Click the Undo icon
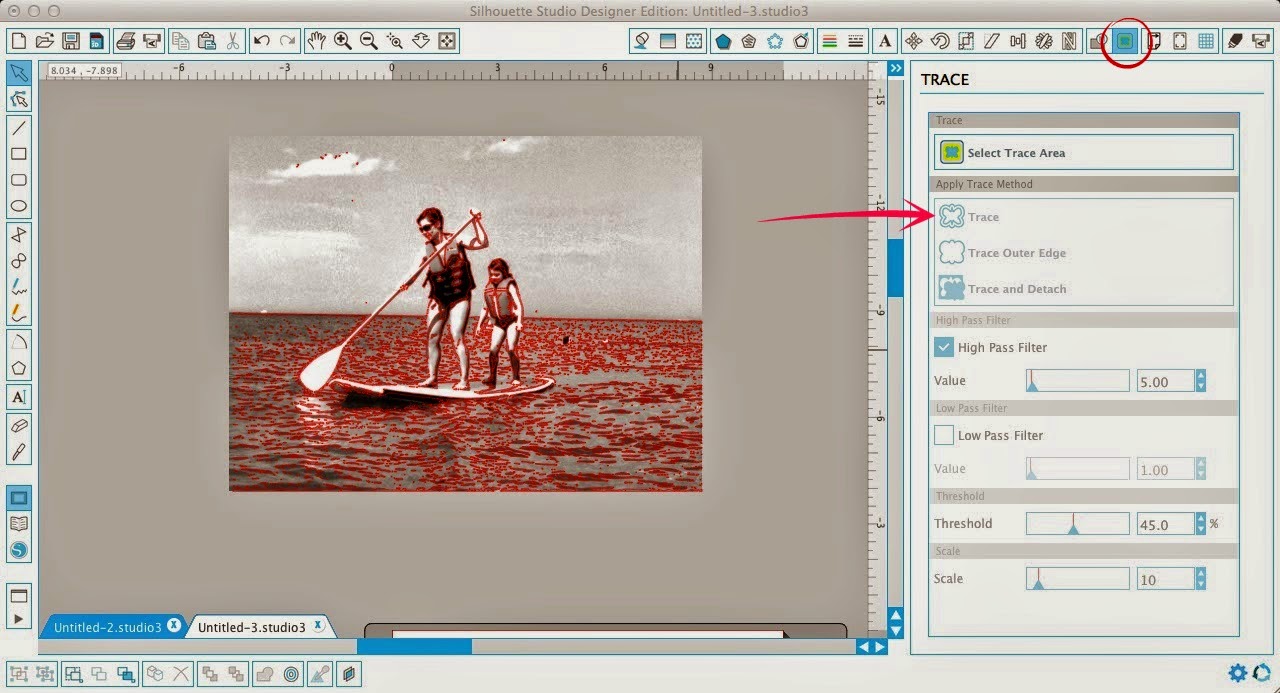This screenshot has height=693, width=1280. coord(262,41)
